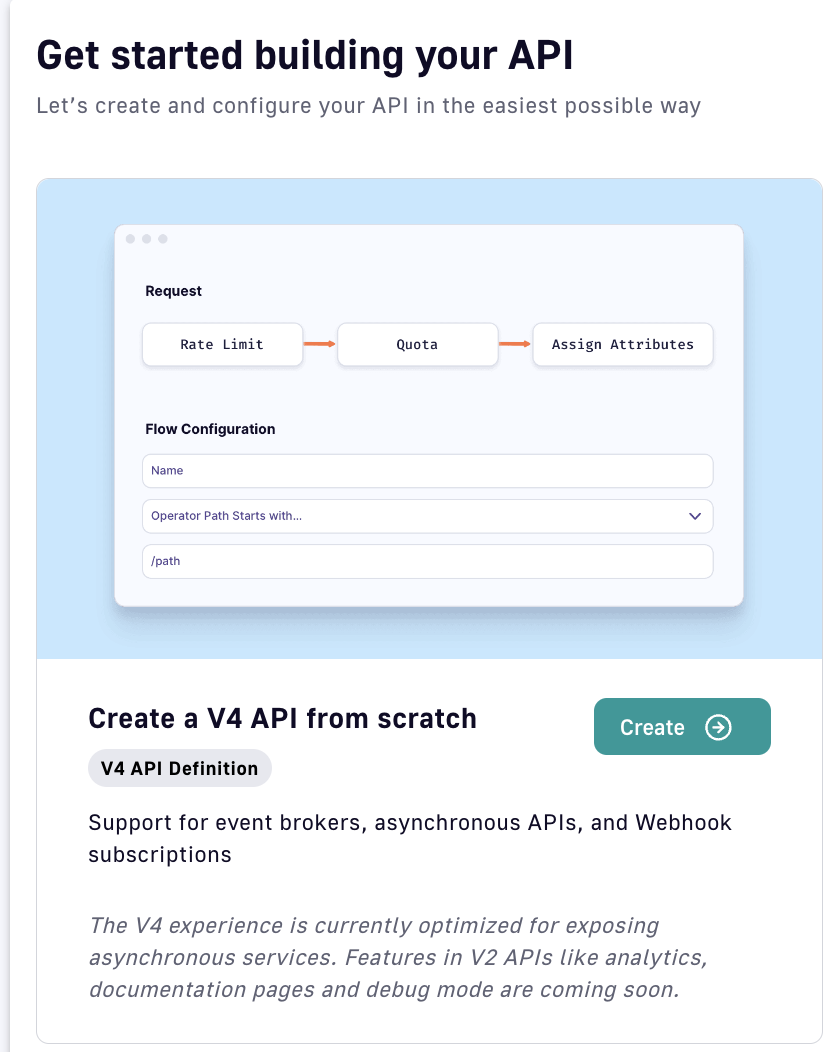Click the third window dot in mockup

(162, 239)
